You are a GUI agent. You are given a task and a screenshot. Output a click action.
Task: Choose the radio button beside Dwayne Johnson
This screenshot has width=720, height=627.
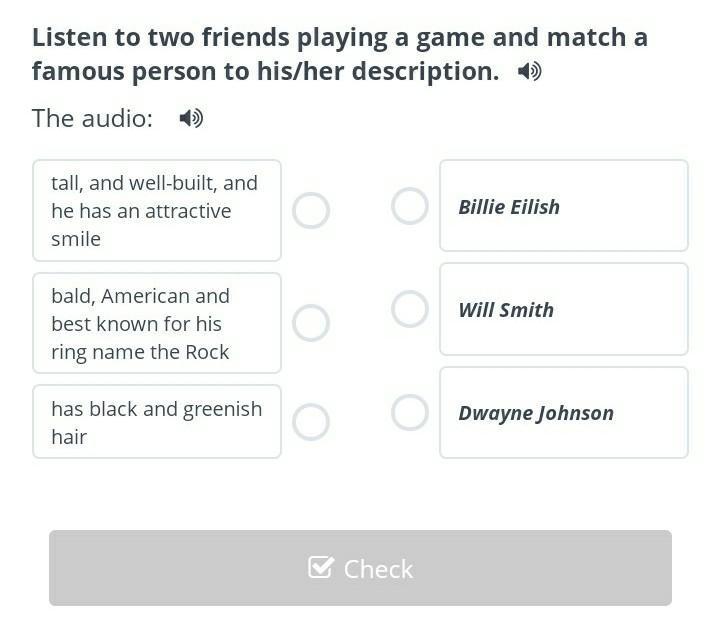tap(409, 412)
